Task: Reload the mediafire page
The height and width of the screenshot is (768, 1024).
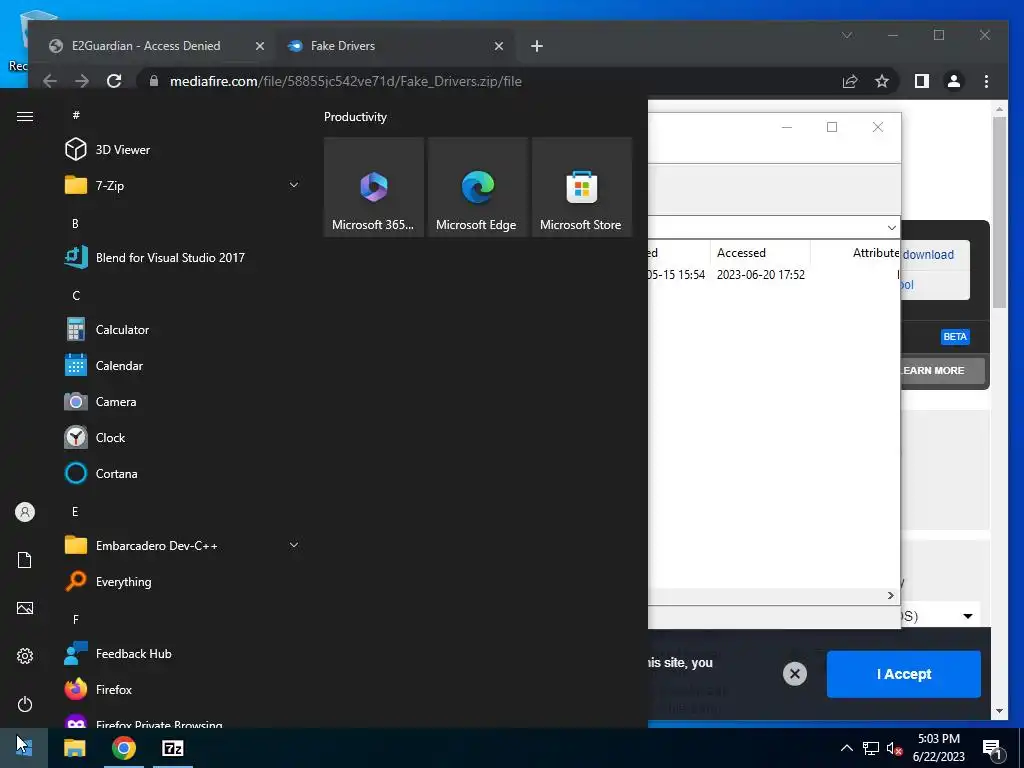Action: pos(114,81)
